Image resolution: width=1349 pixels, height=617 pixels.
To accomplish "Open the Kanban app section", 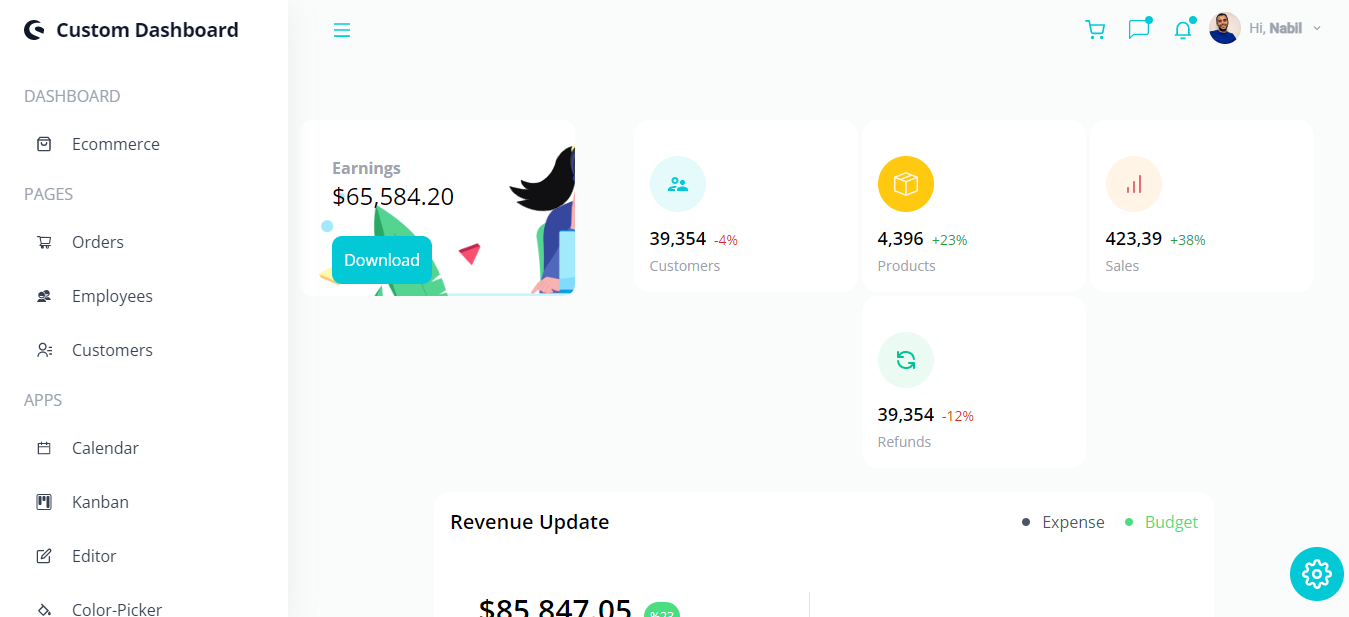I will point(100,501).
